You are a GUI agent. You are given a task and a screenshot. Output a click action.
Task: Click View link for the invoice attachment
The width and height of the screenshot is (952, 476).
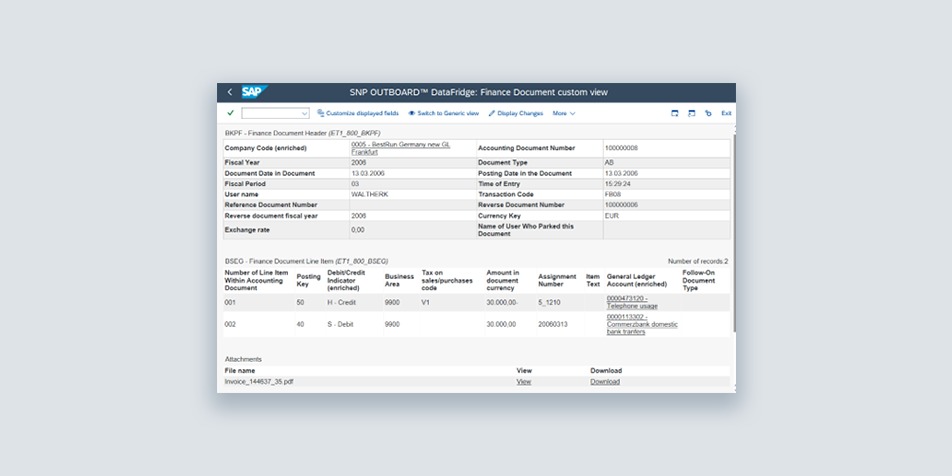[524, 382]
